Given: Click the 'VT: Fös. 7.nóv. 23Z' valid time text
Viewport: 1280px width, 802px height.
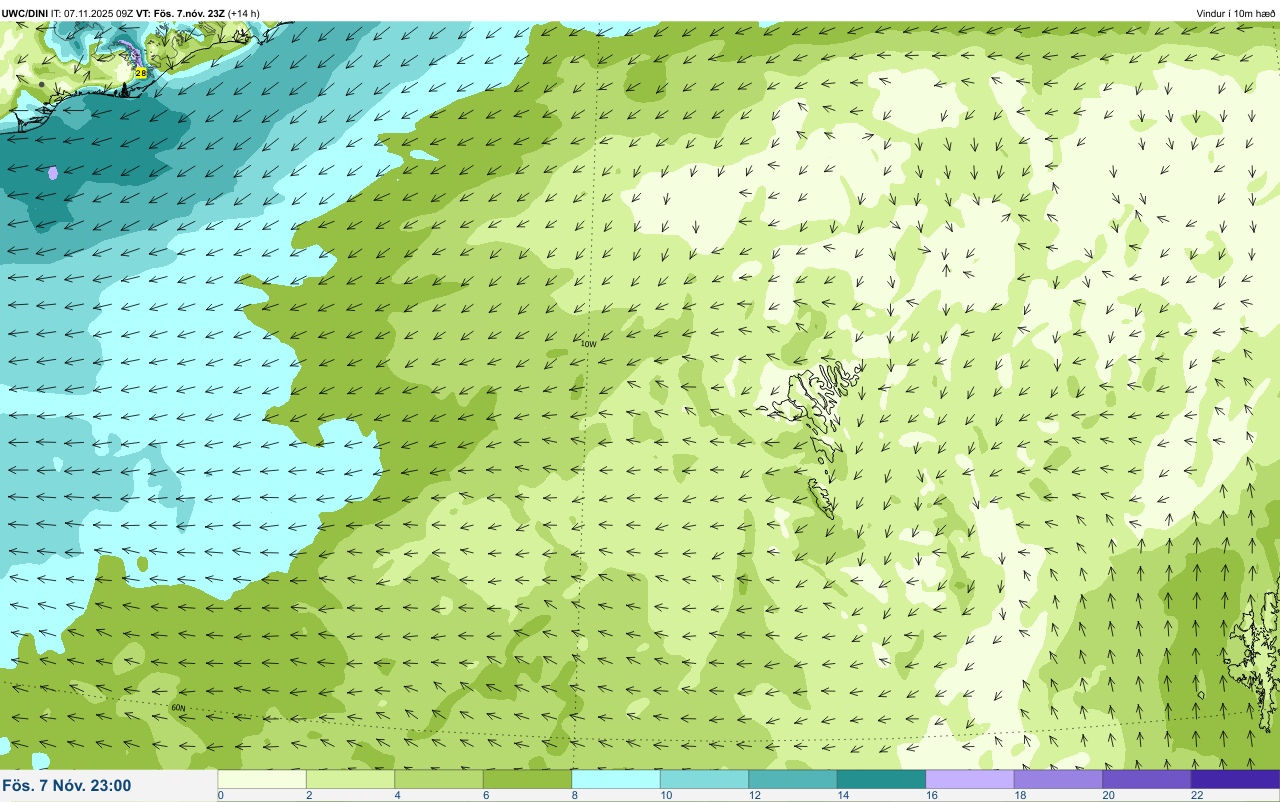Looking at the screenshot, I should [180, 13].
